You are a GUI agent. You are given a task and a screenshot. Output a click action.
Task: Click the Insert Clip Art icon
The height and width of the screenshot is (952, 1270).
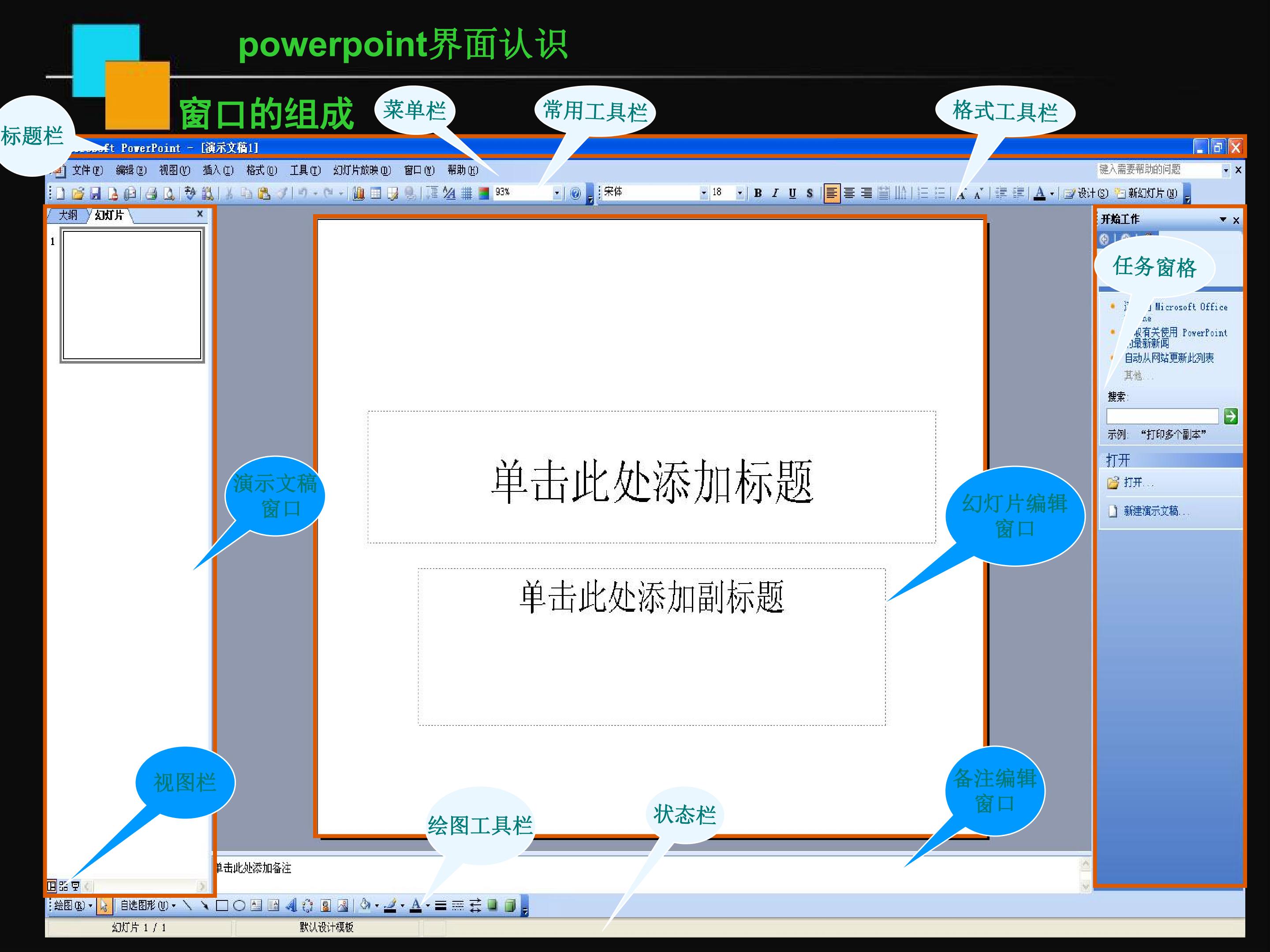[x=325, y=906]
